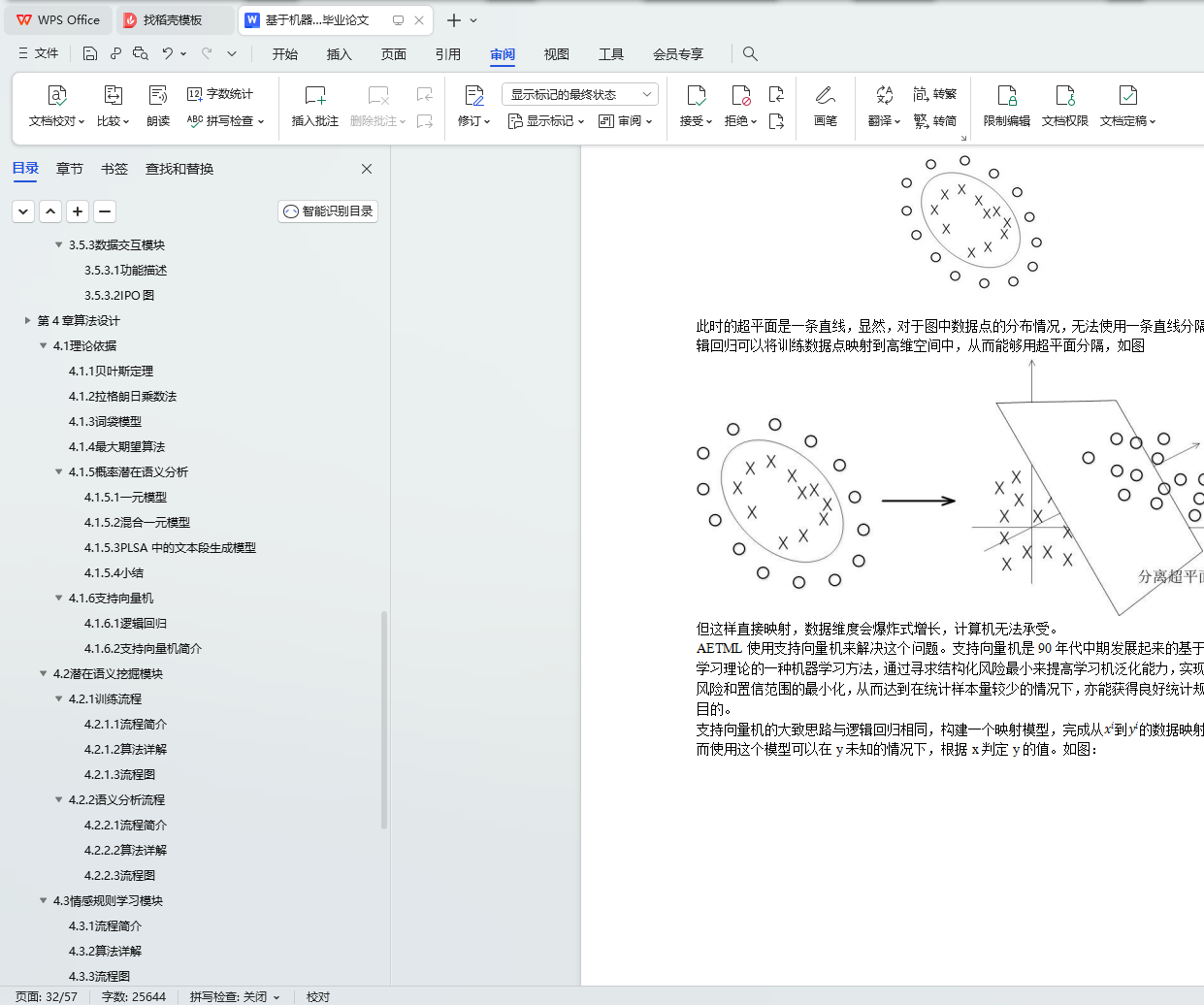Image resolution: width=1204 pixels, height=1005 pixels.
Task: Close the 目录 navigation pane
Action: [367, 169]
